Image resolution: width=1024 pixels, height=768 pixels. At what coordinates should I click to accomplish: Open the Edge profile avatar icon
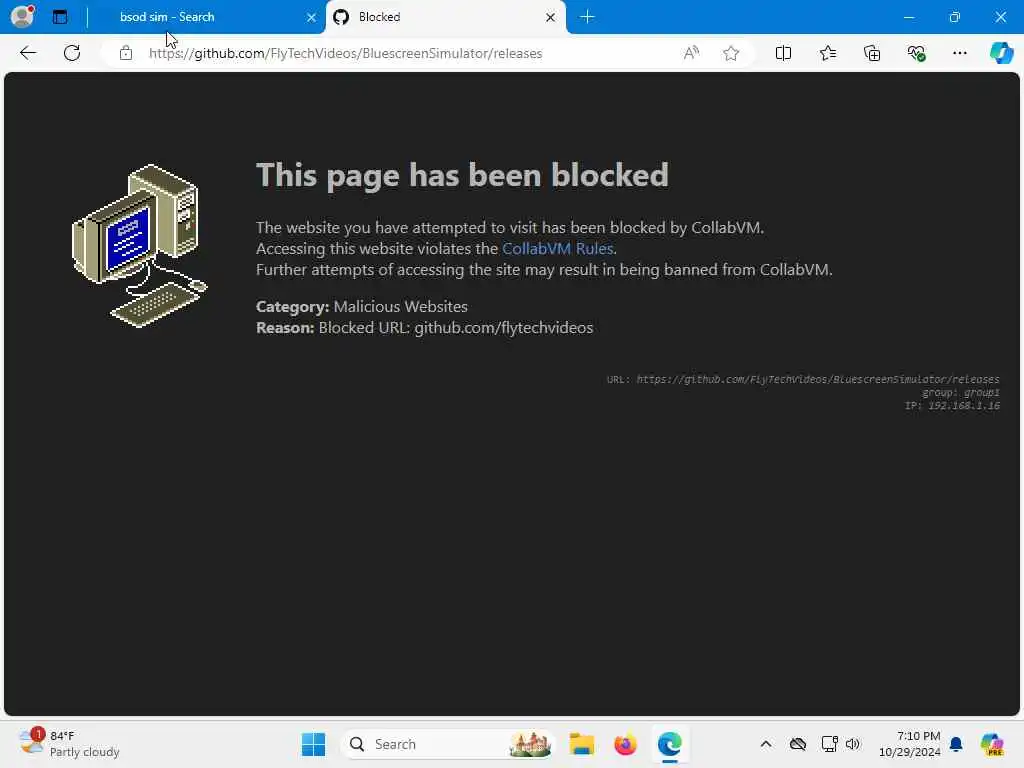click(22, 16)
